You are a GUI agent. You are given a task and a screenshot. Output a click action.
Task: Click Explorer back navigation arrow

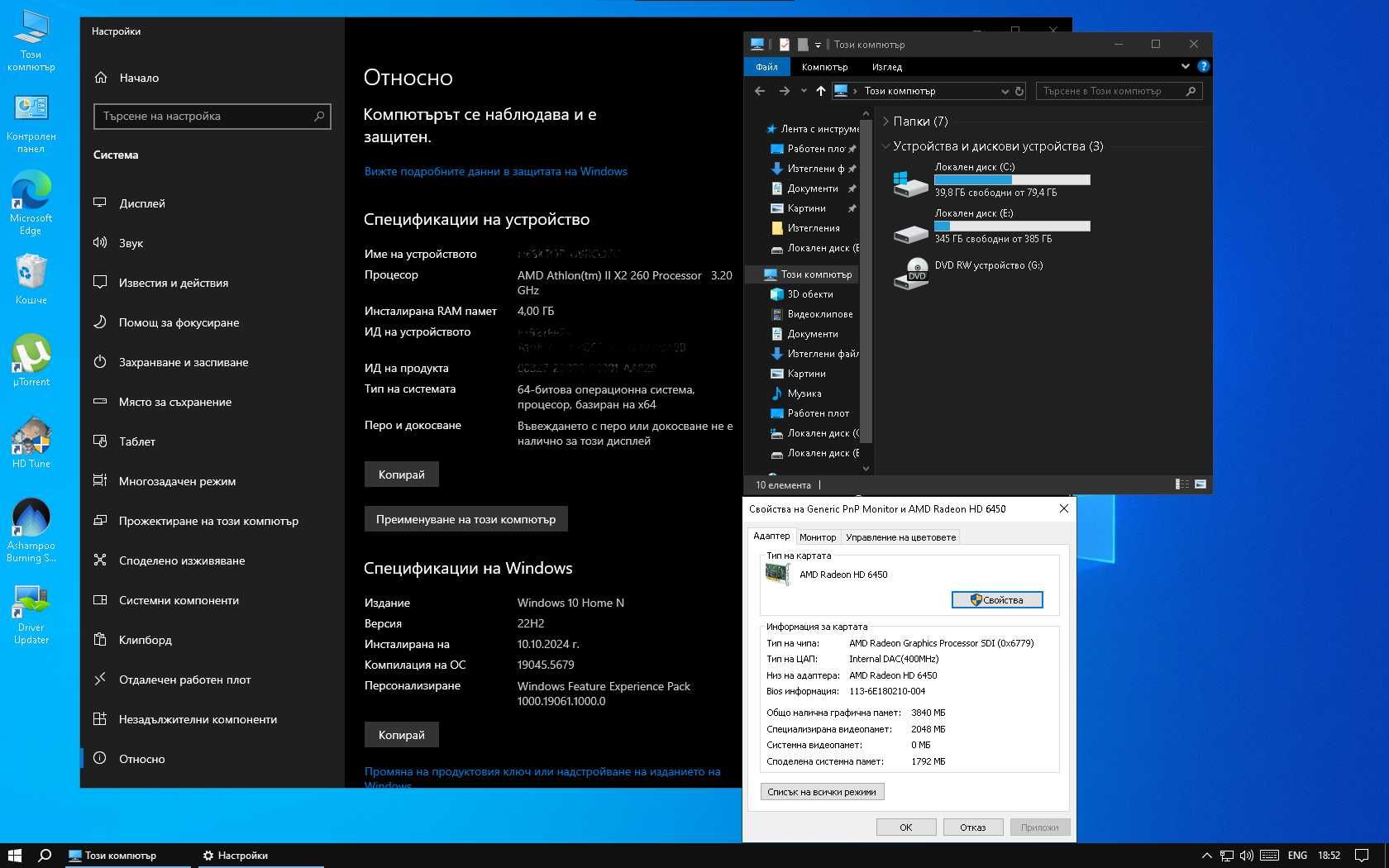[760, 91]
